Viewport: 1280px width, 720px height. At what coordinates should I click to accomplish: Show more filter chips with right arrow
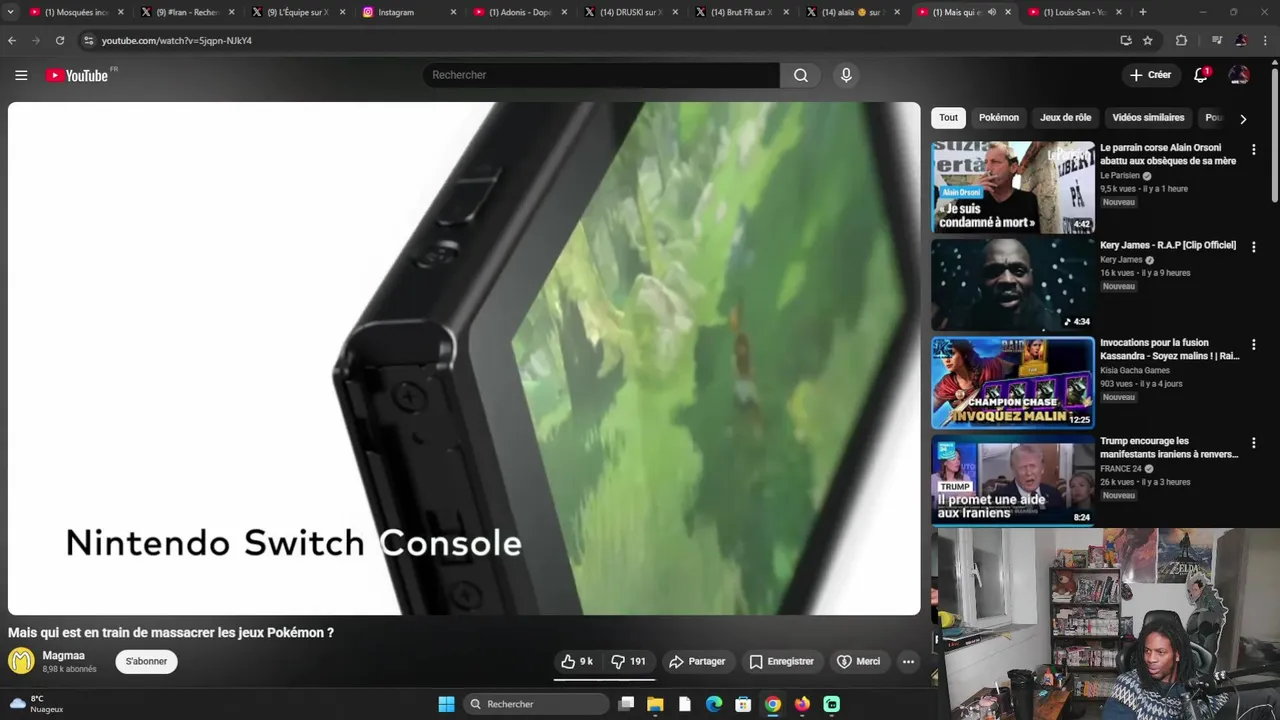[x=1243, y=119]
